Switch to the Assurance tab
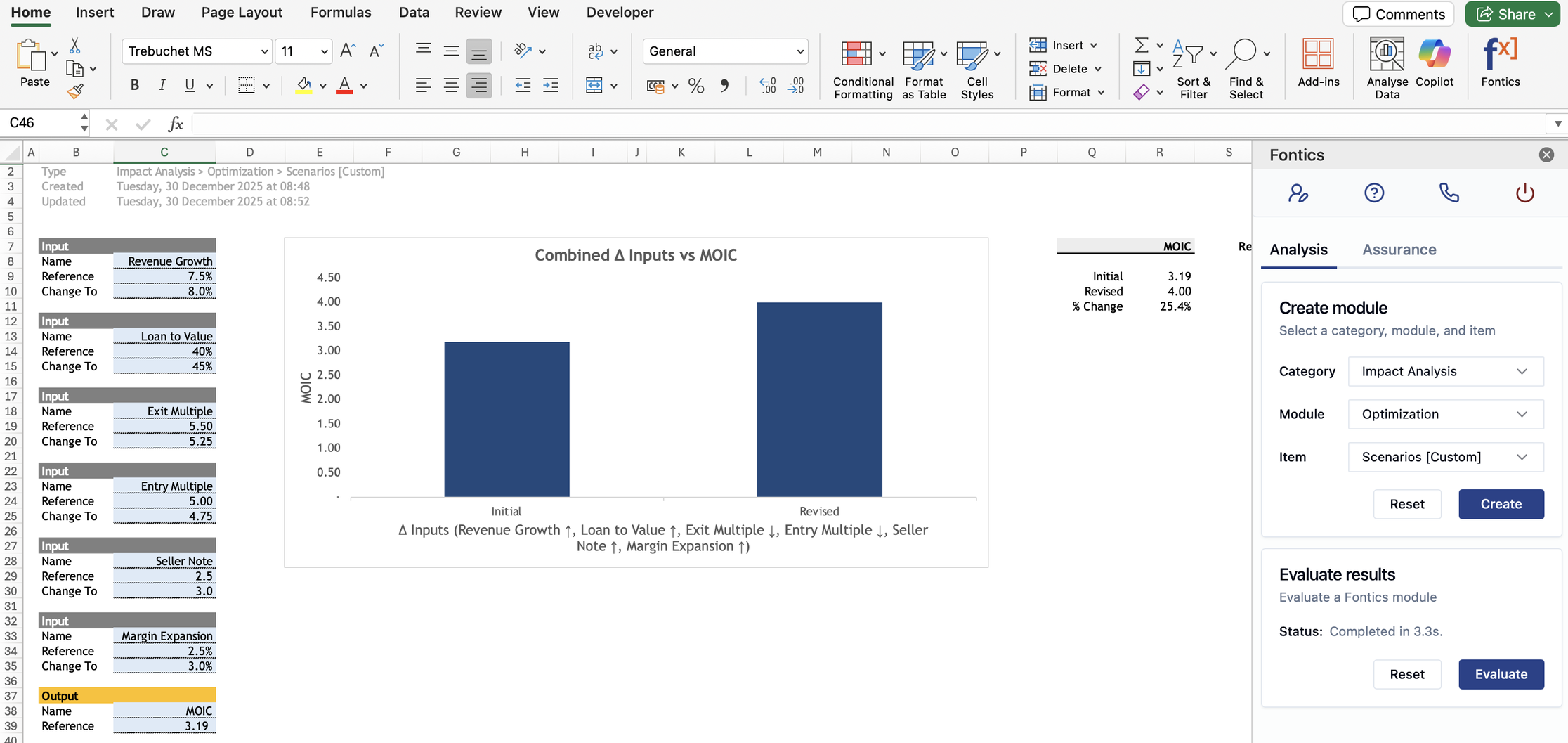Viewport: 1568px width, 743px height. click(x=1399, y=250)
